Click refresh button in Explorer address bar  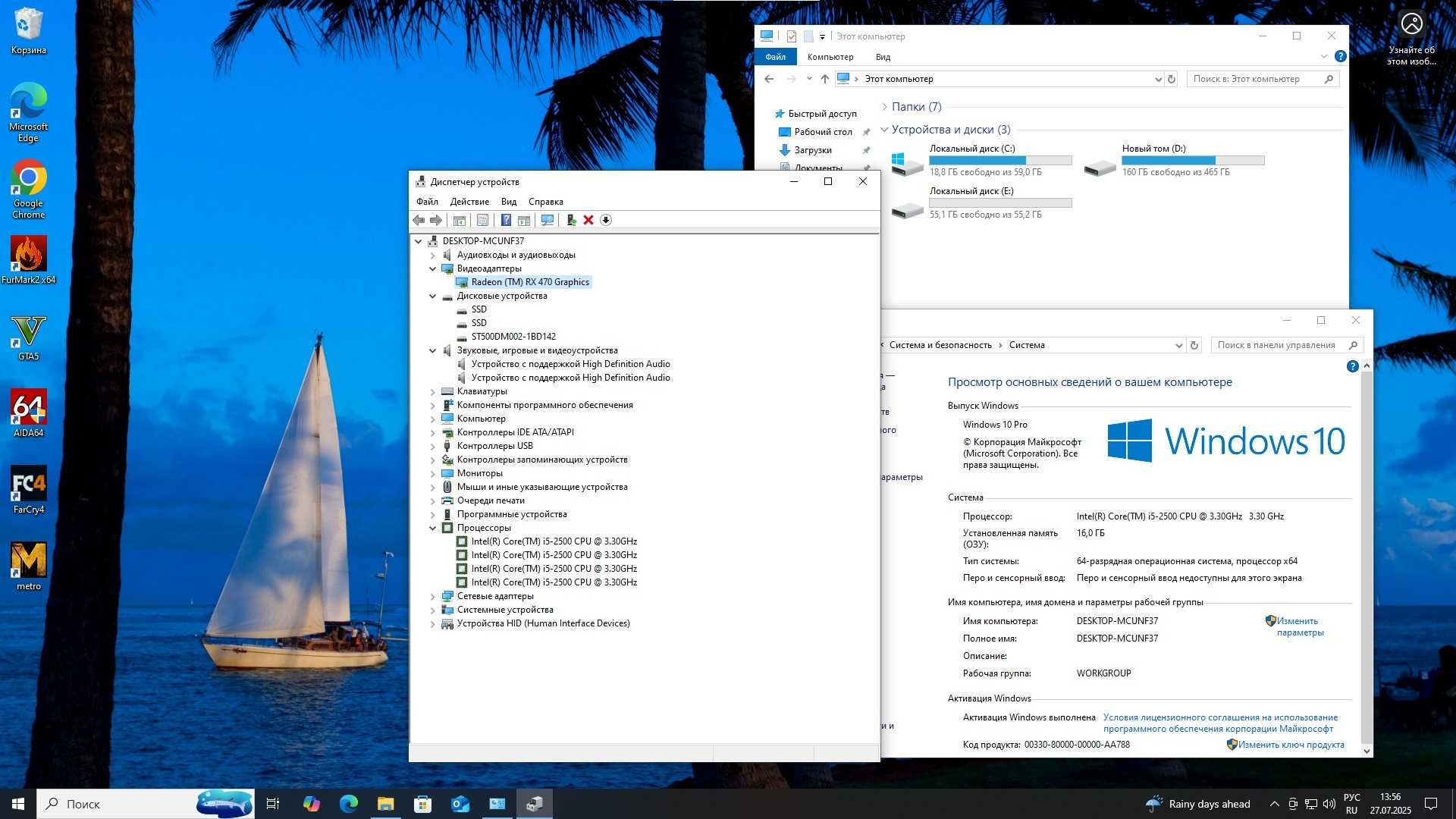(x=1172, y=79)
